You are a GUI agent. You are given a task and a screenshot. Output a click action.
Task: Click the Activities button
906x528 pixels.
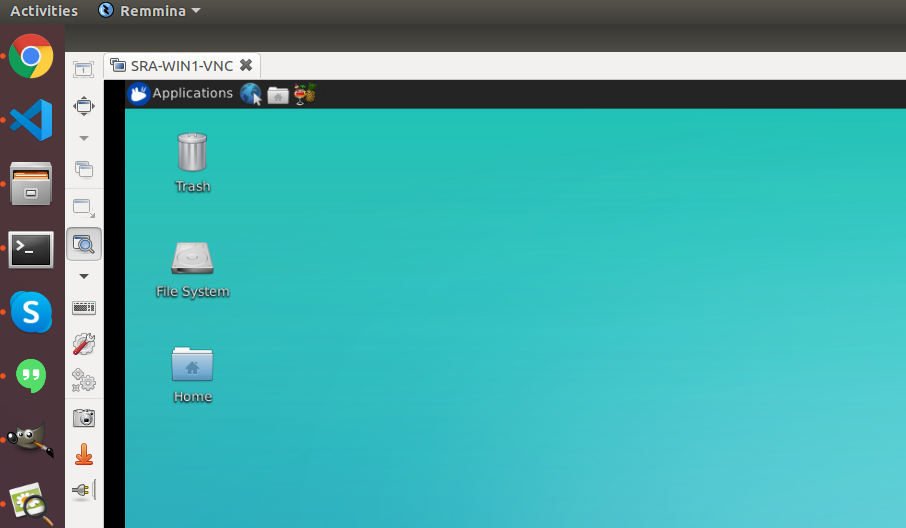[x=43, y=11]
